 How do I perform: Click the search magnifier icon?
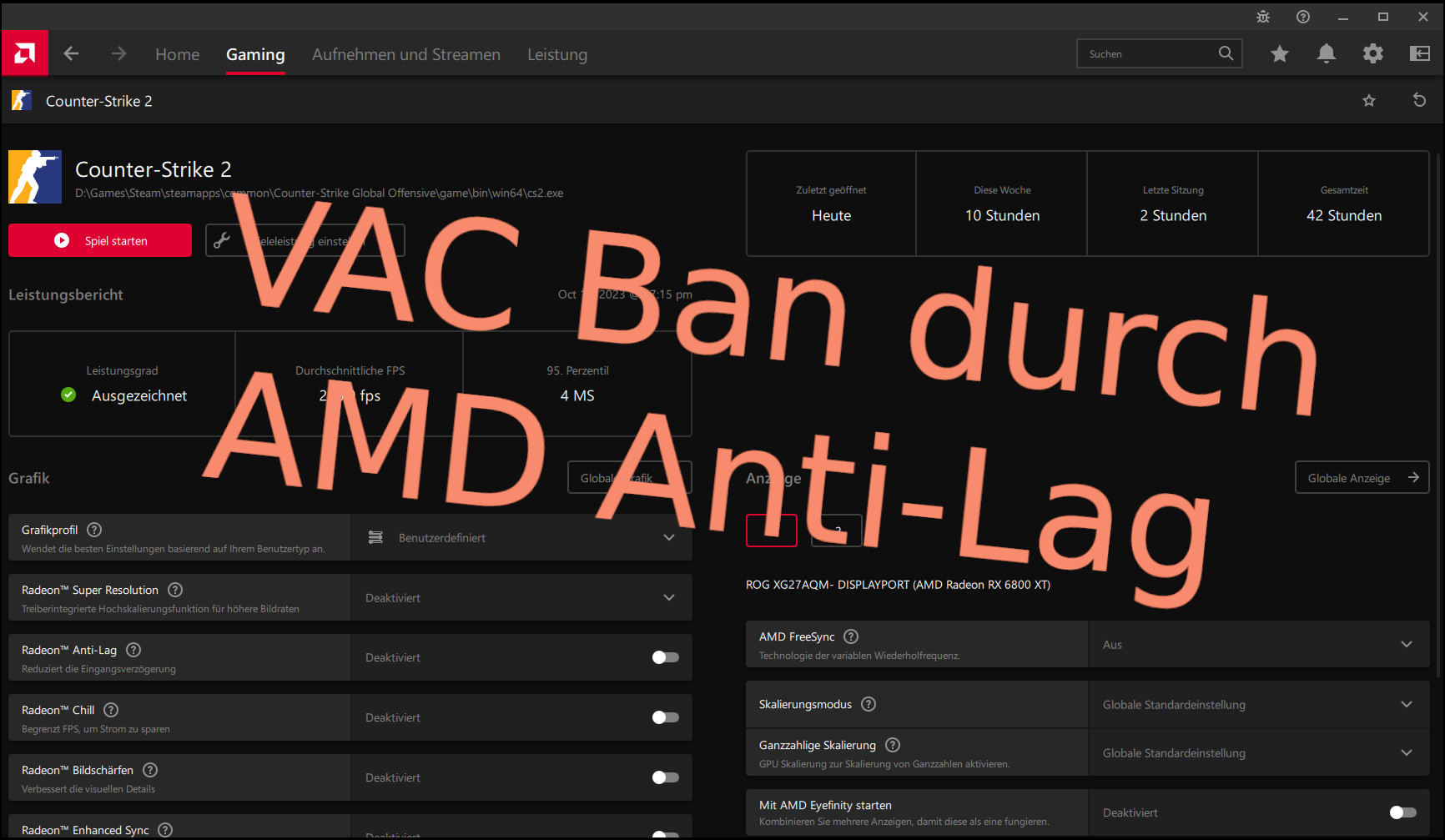tap(1226, 53)
